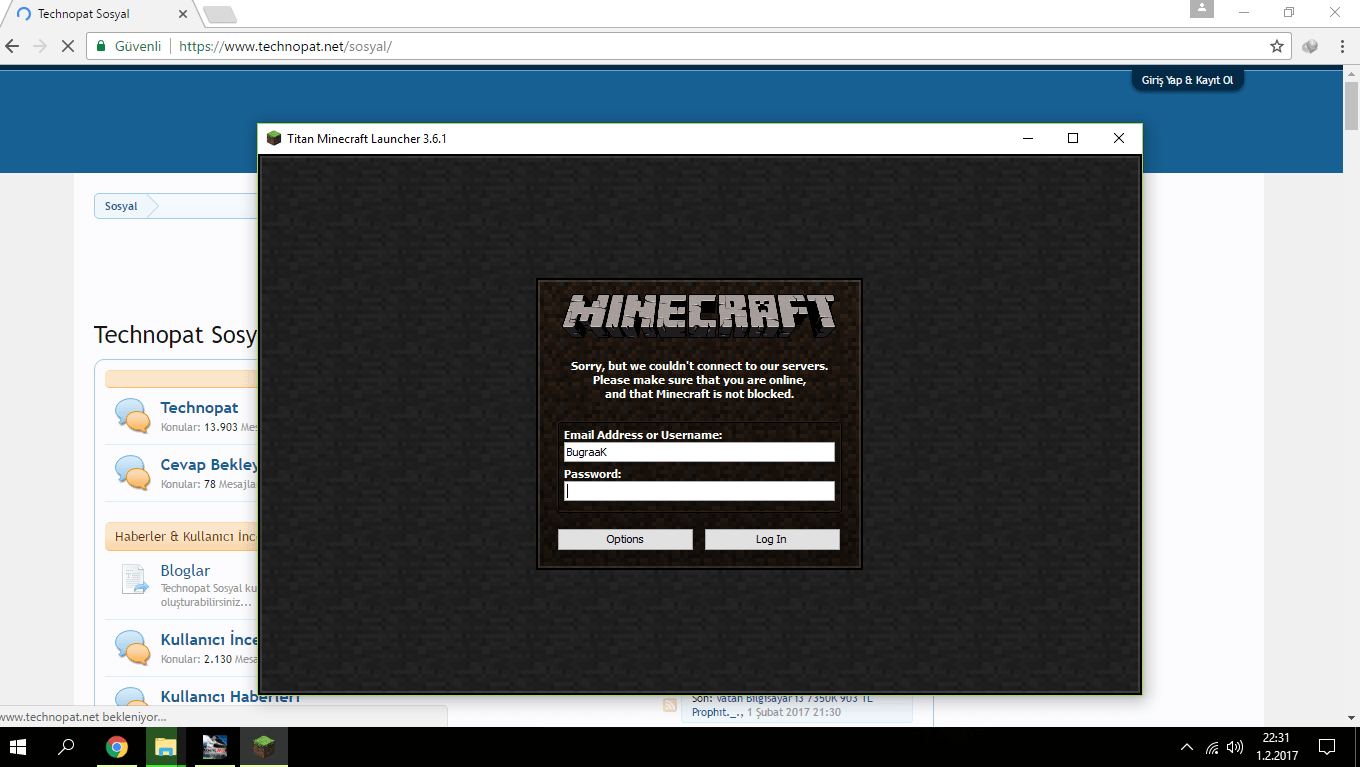Viewport: 1360px width, 767px height.
Task: Click the document icon beside Bloglar
Action: tap(134, 579)
